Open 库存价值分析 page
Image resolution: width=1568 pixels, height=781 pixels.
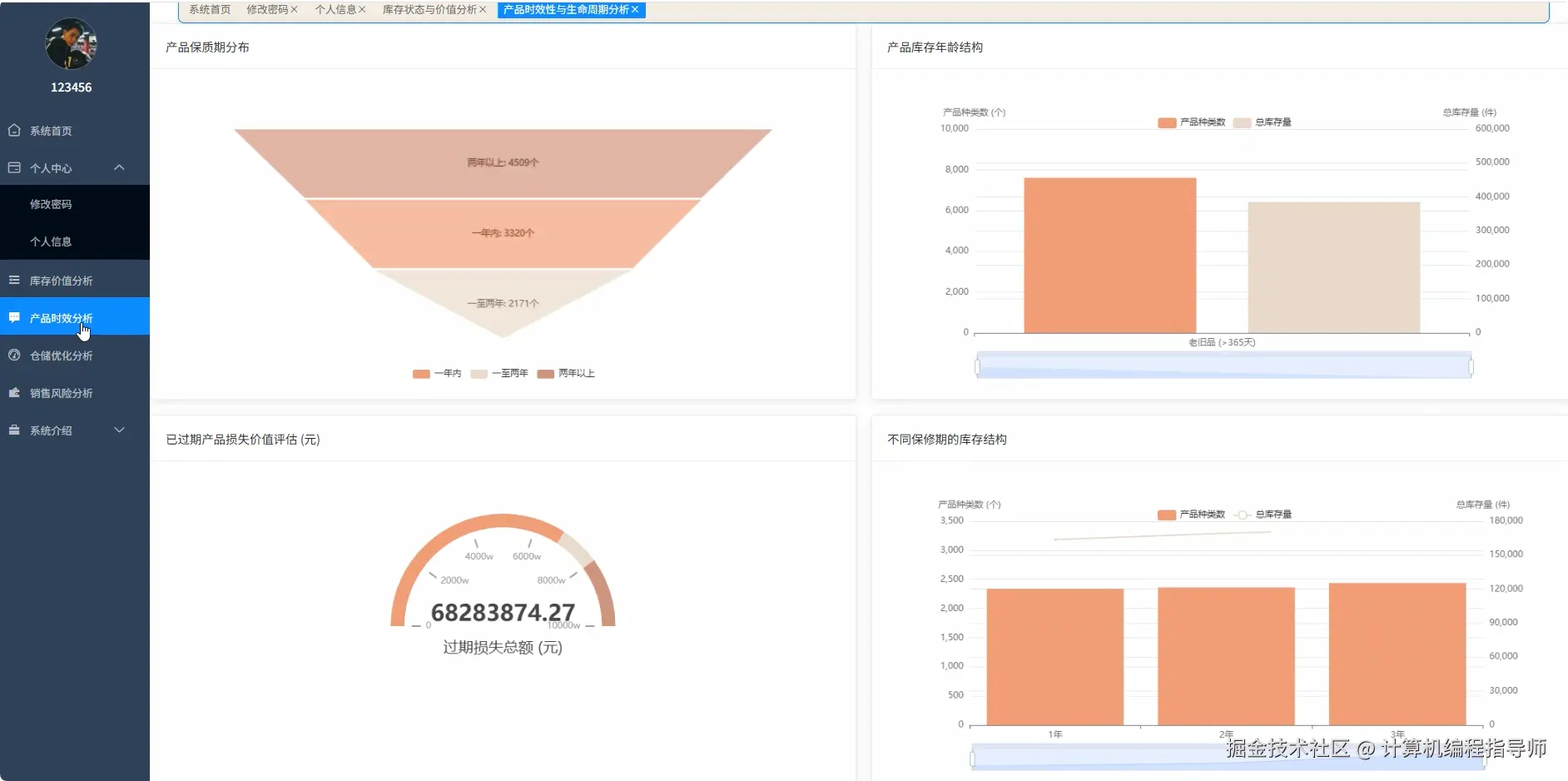pyautogui.click(x=75, y=281)
